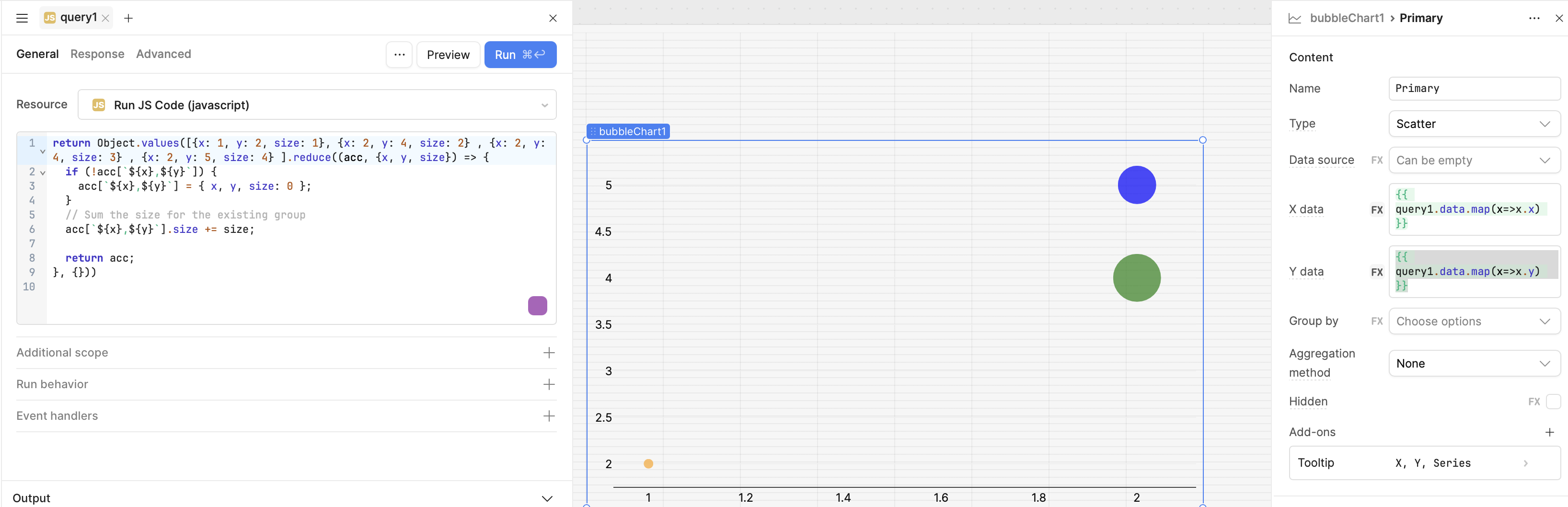Enable the Hidden checkbox
1568x507 pixels.
[x=1554, y=402]
